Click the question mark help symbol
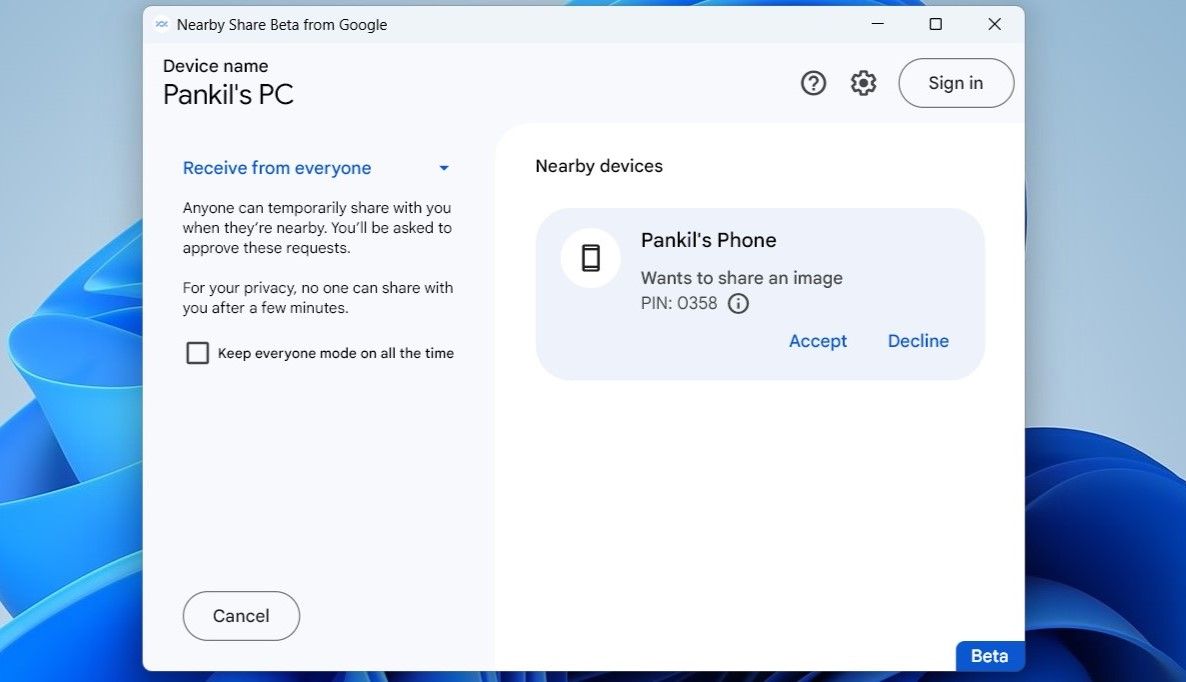Screen dimensions: 1186x682 click(813, 82)
